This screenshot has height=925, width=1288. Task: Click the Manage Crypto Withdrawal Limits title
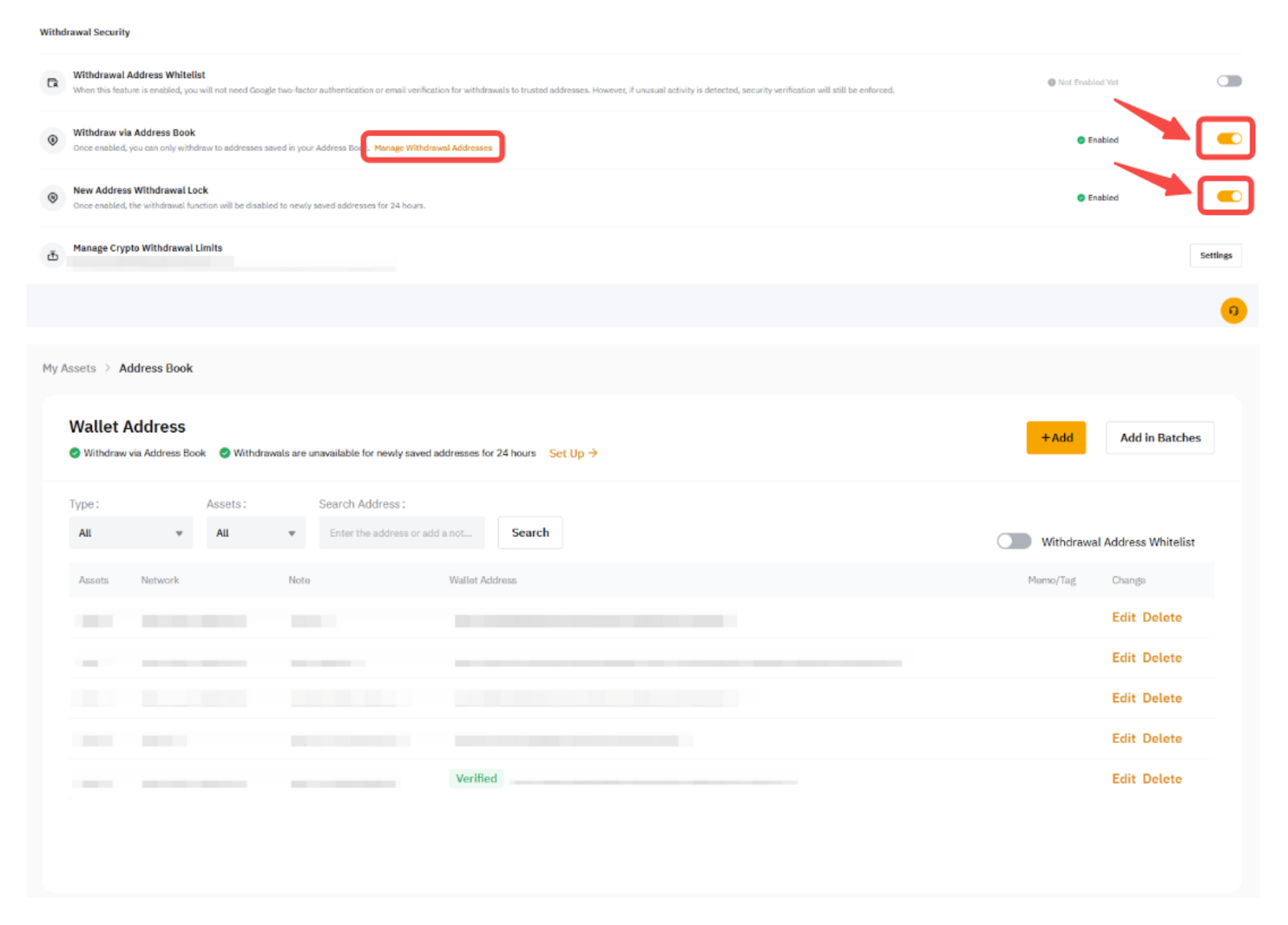(147, 248)
